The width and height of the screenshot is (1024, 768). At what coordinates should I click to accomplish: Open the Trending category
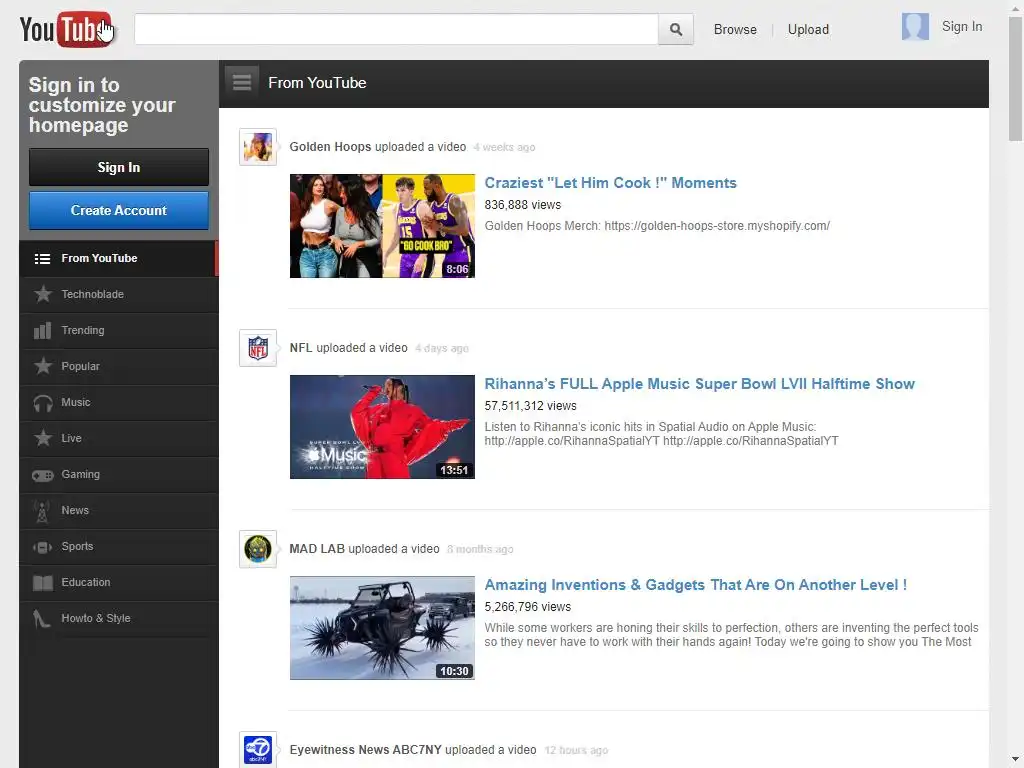point(119,330)
